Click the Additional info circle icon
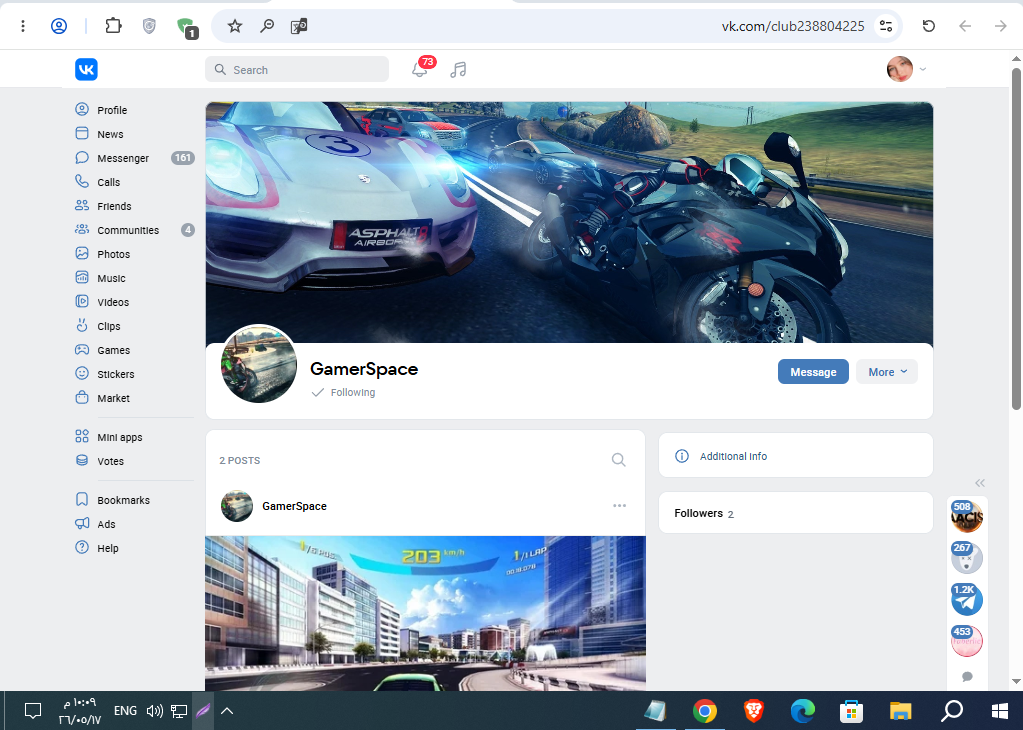 682,456
